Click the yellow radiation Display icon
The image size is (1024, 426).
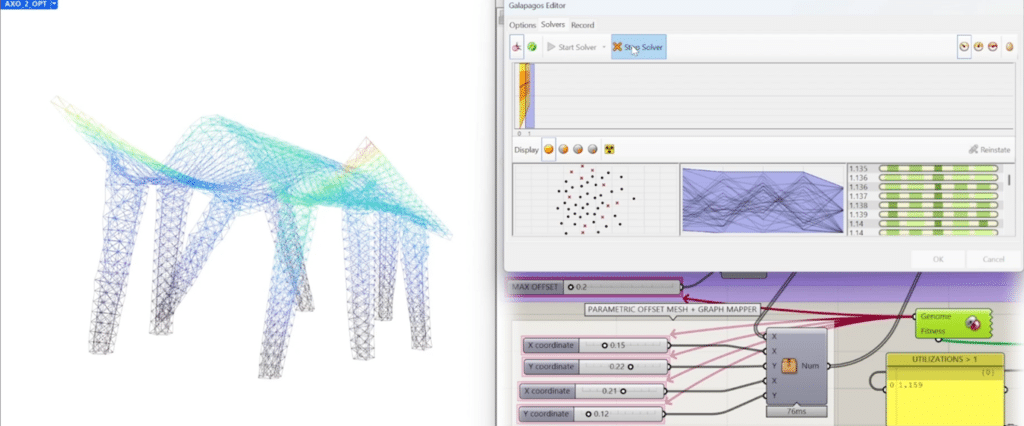608,149
